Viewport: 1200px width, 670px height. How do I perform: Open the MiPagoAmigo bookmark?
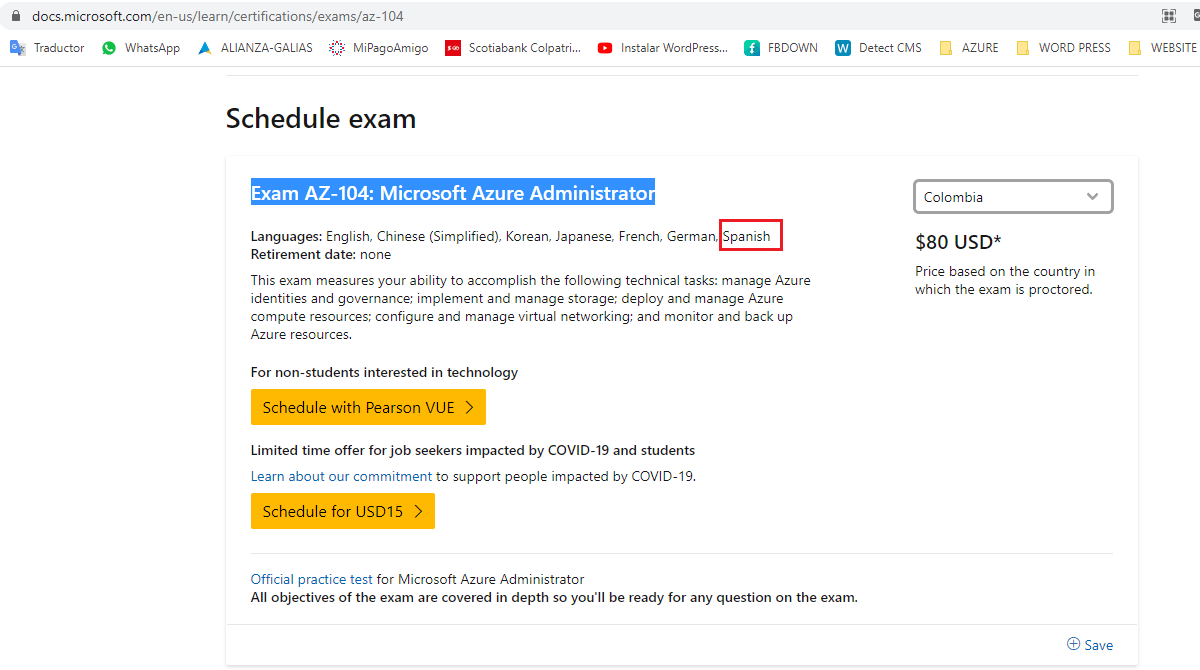tap(380, 47)
